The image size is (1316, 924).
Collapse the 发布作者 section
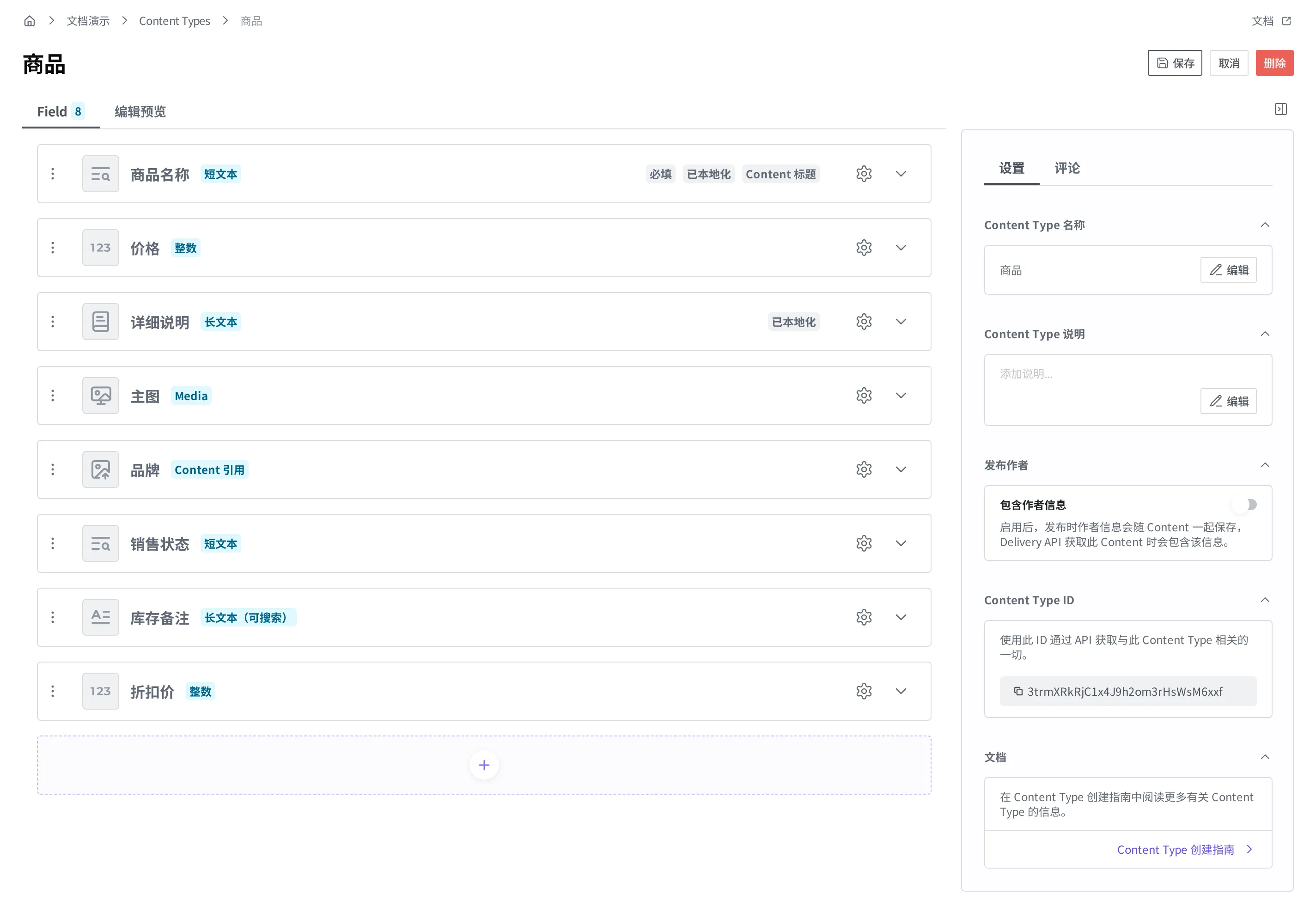pyautogui.click(x=1265, y=465)
